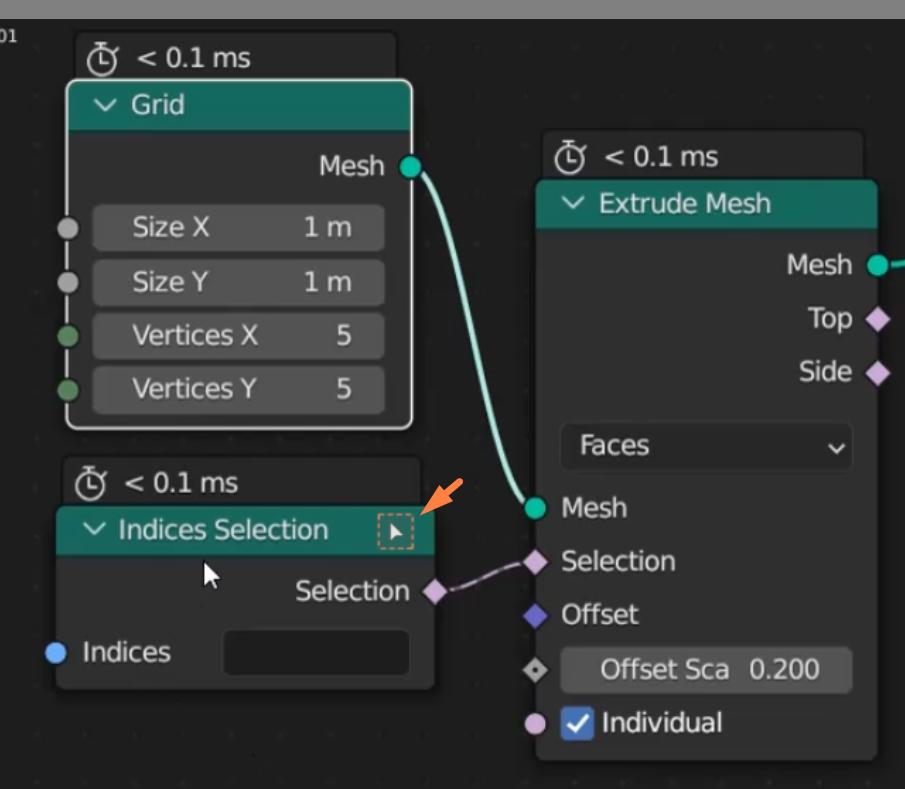Click the Selection output socket of Indices Selection
905x789 pixels.
[x=435, y=591]
